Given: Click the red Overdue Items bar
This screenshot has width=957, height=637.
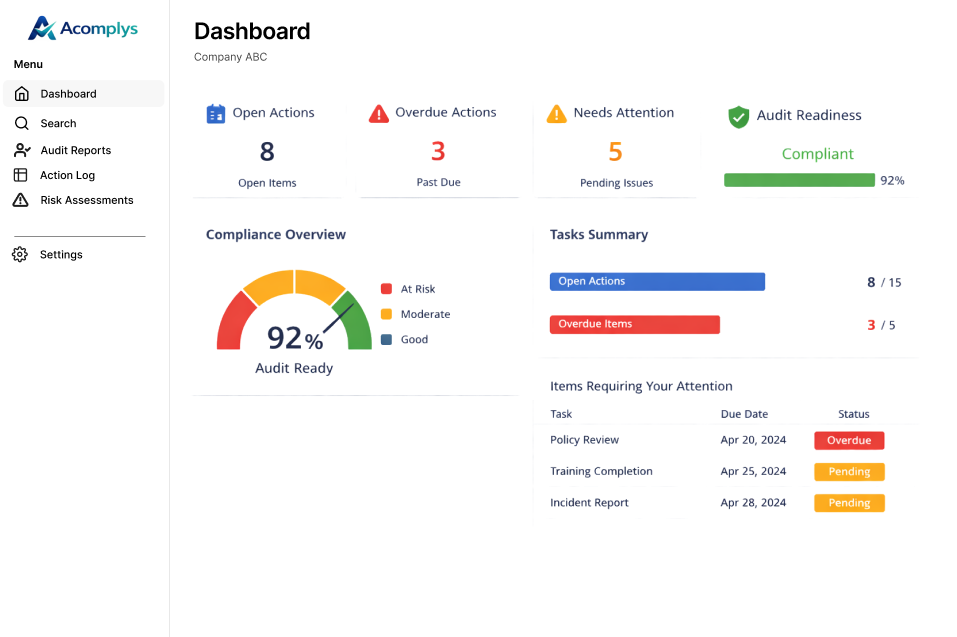Looking at the screenshot, I should (x=635, y=324).
